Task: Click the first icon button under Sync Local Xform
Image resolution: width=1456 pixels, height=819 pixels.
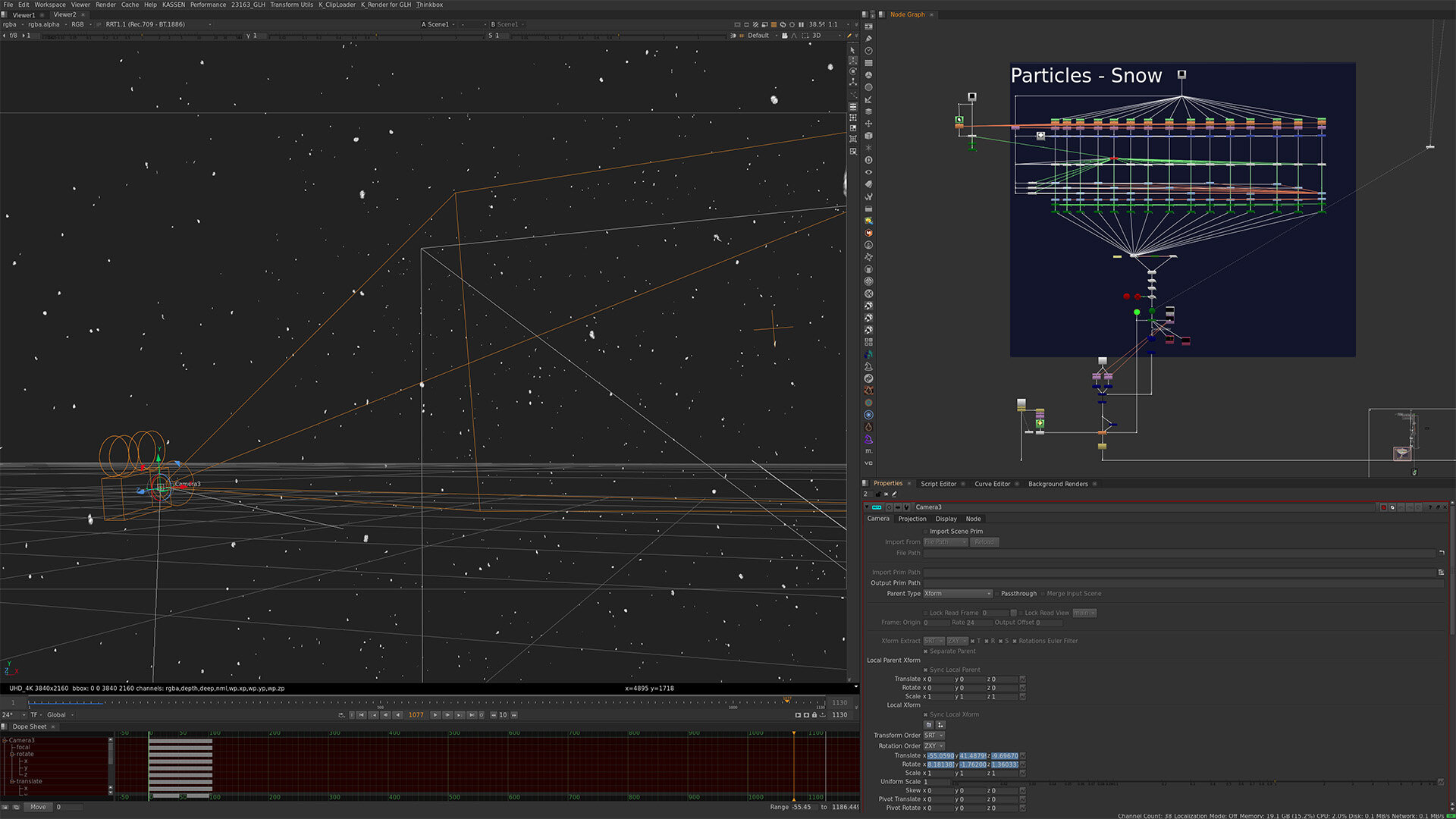Action: [929, 725]
